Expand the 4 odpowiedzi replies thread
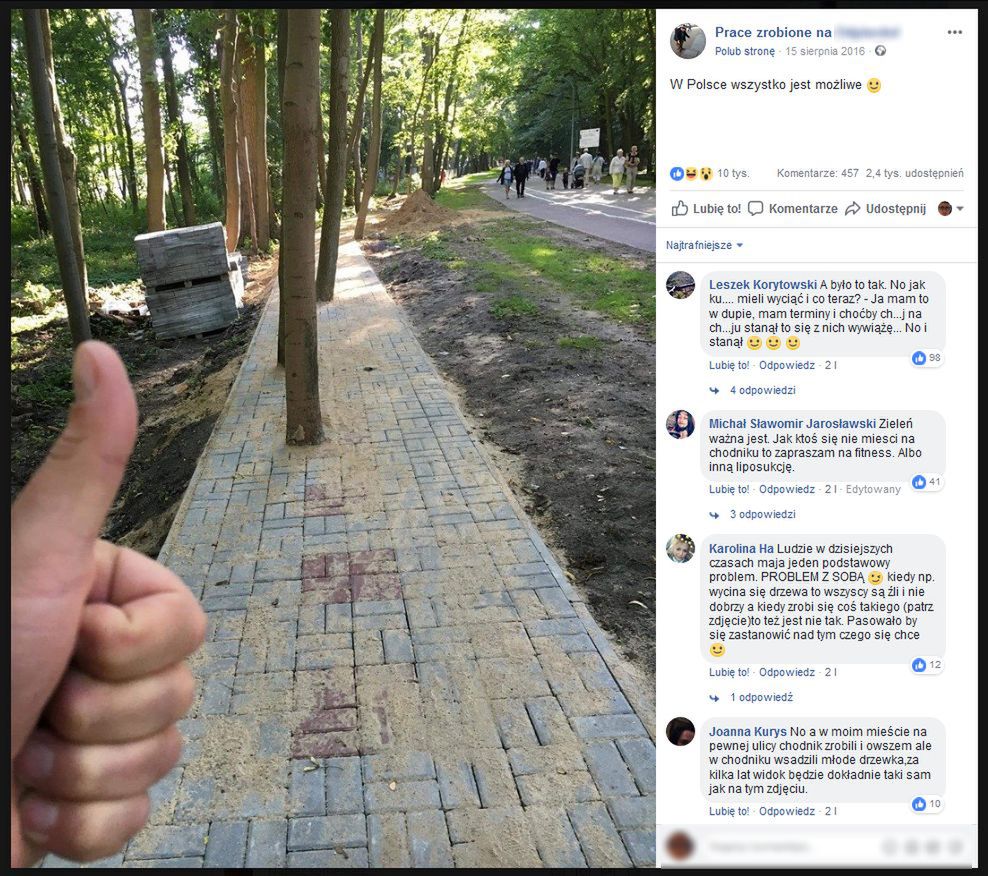Screen dimensions: 988x876 [762, 391]
